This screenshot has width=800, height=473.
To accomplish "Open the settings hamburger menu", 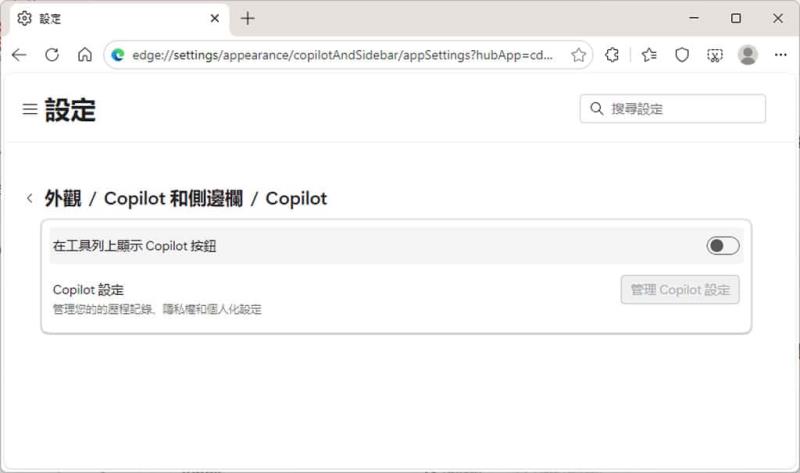I will click(30, 109).
